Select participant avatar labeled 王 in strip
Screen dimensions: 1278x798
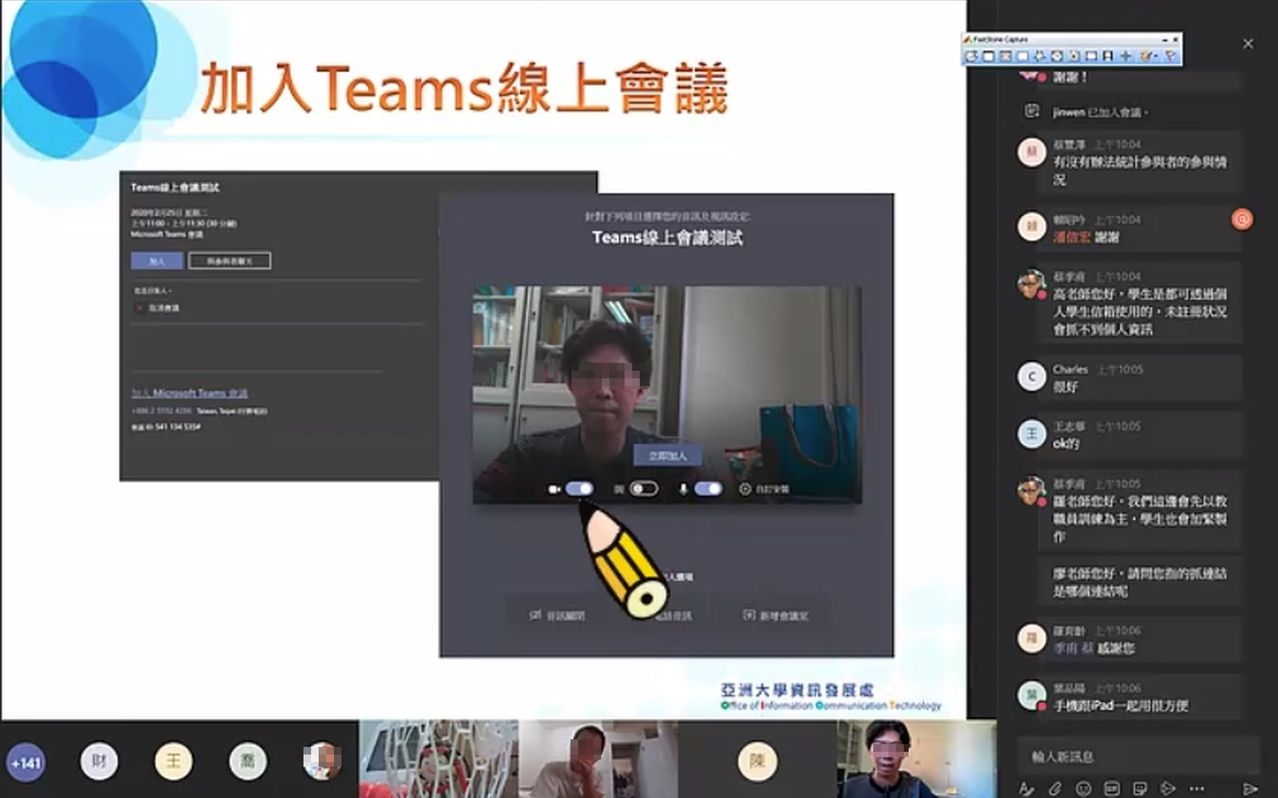[x=173, y=762]
